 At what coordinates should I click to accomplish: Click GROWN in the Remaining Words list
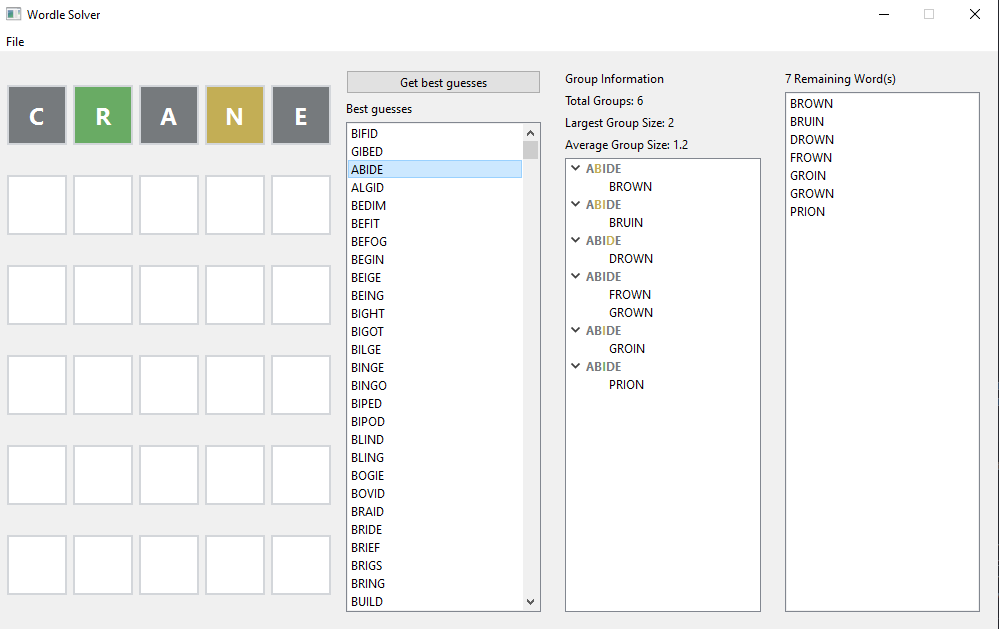click(882, 194)
